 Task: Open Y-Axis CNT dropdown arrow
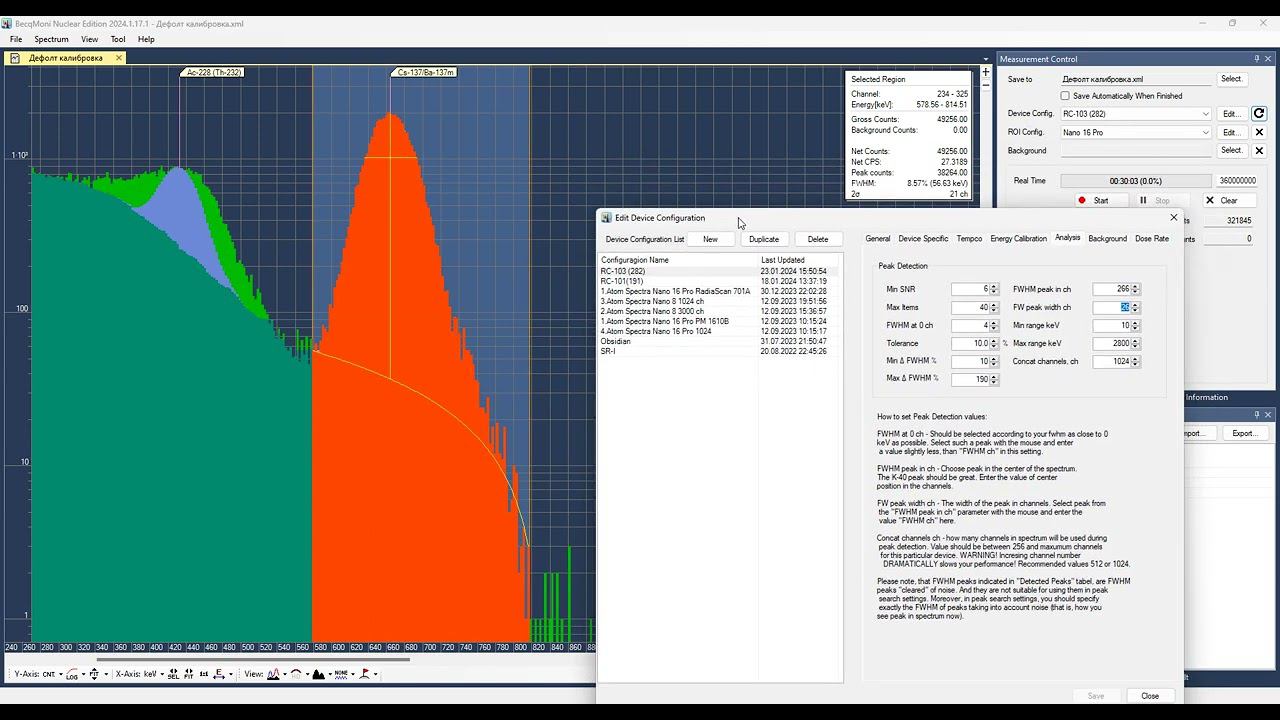tap(60, 674)
